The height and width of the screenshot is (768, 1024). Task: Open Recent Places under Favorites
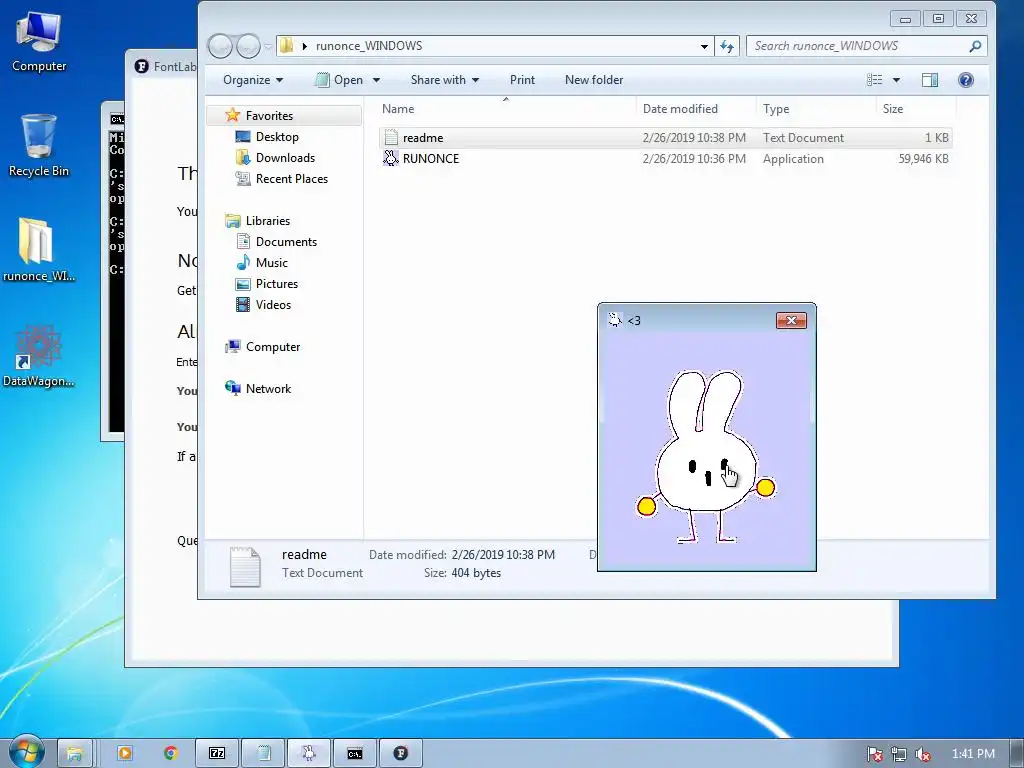281,178
